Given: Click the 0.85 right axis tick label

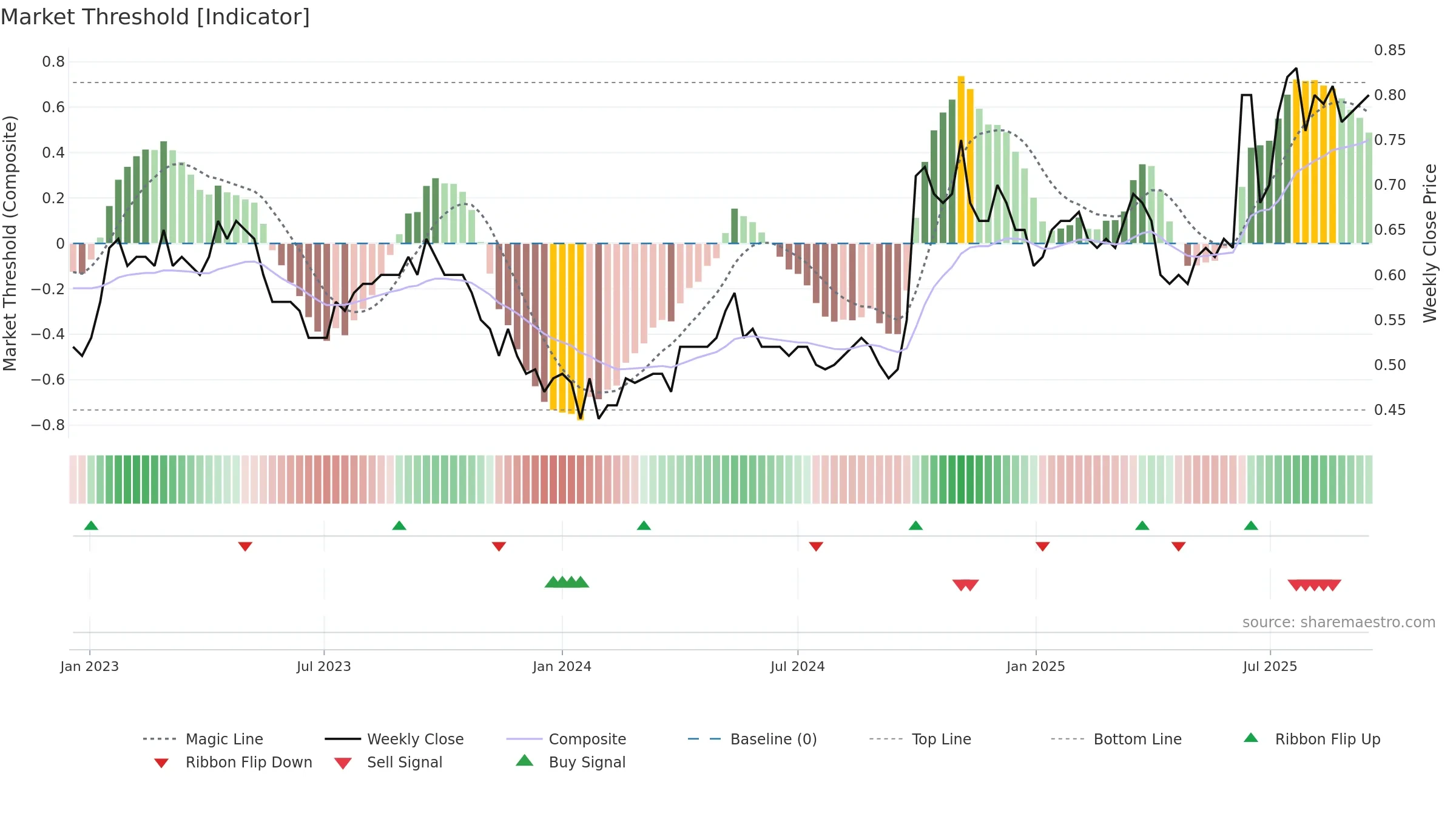Looking at the screenshot, I should click(1390, 50).
